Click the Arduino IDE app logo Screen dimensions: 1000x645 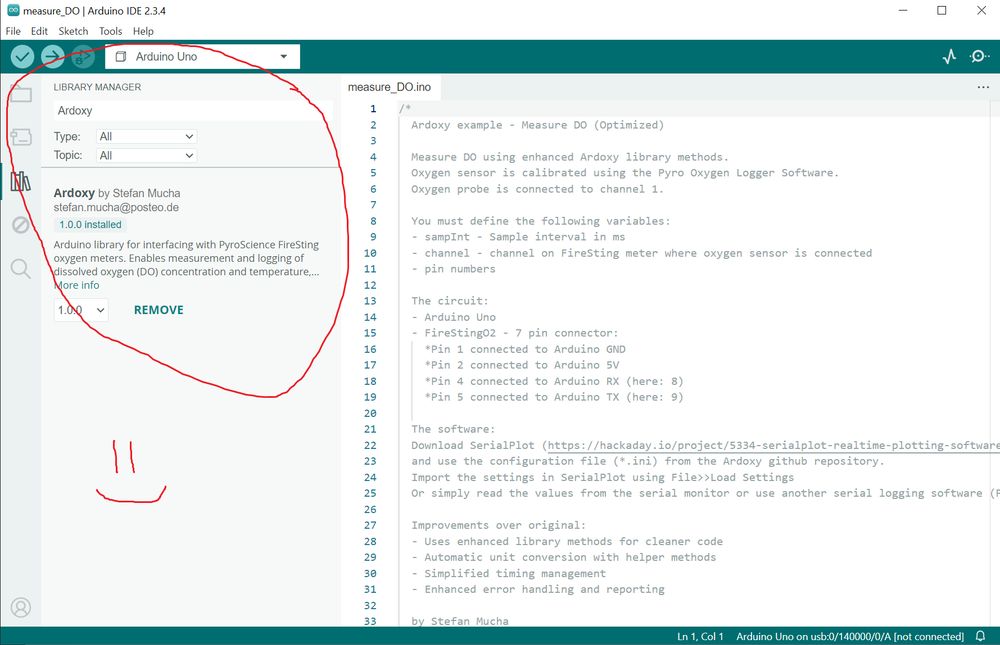(x=13, y=10)
